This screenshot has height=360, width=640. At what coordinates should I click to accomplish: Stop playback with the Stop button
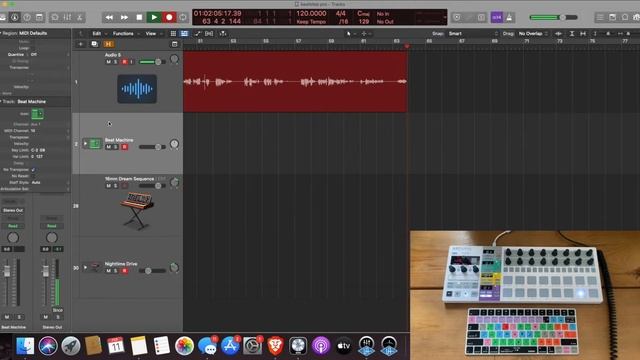tap(139, 18)
